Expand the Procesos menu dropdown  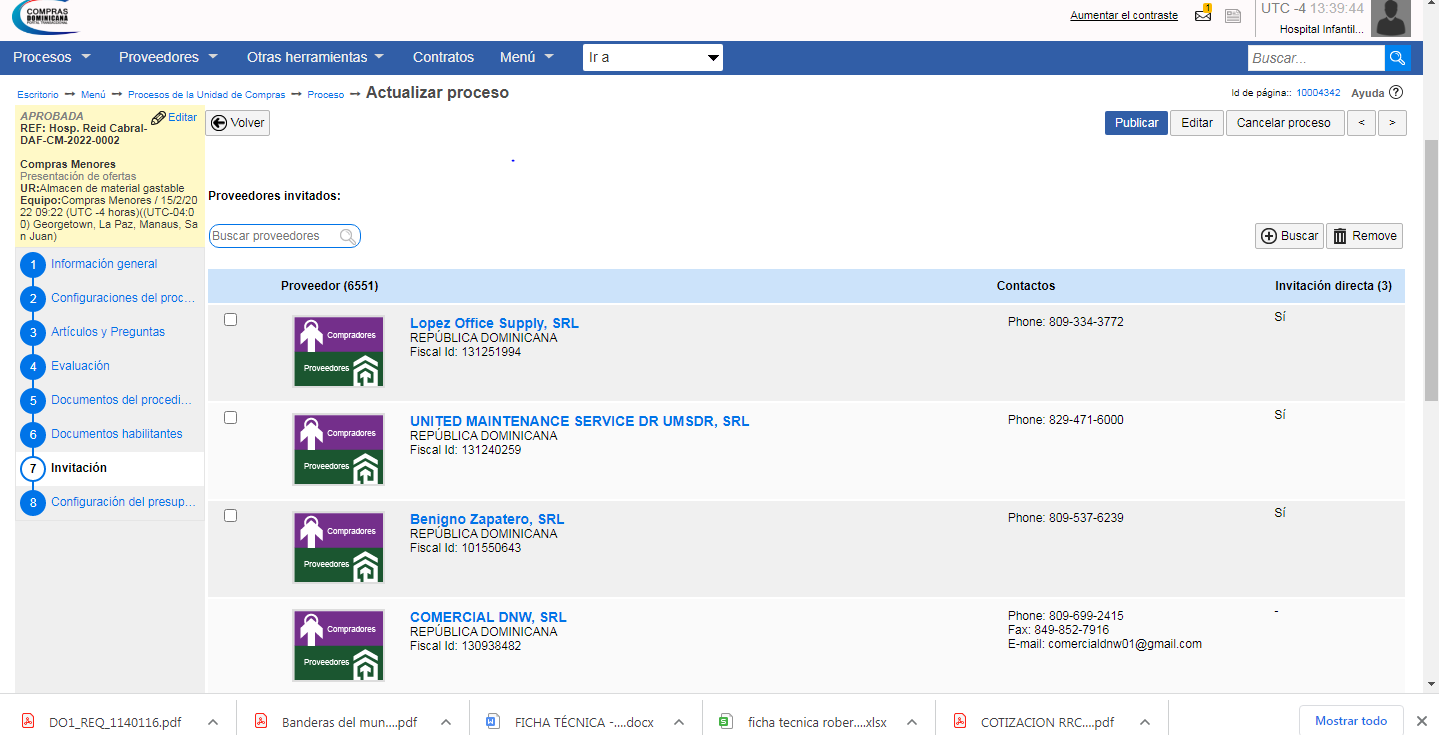[x=52, y=57]
